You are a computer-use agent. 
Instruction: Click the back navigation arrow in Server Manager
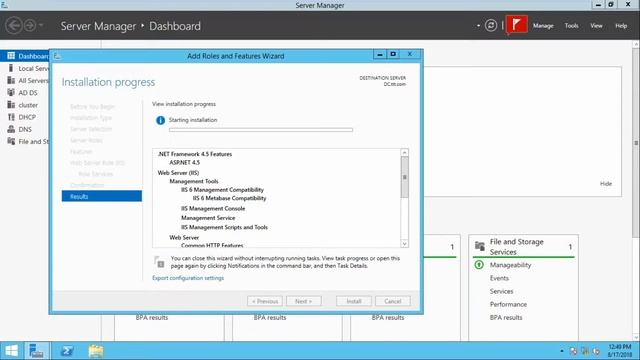tap(13, 26)
